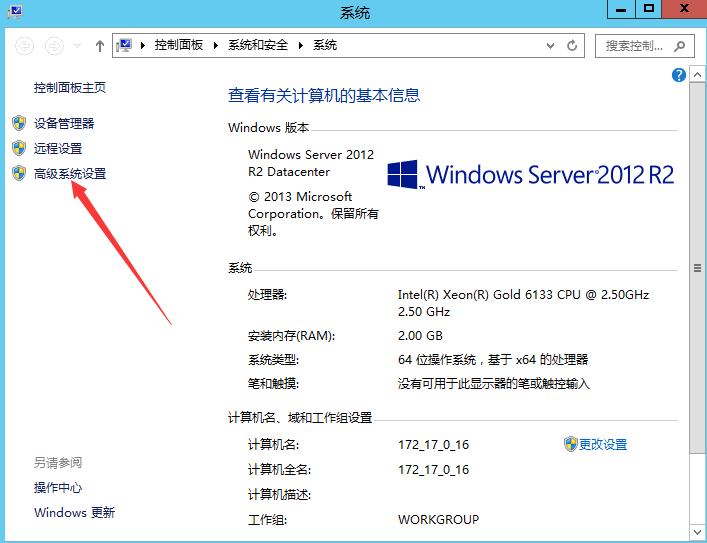This screenshot has height=543, width=707.
Task: Click the shield icon beside 远程设置
Action: 19,148
